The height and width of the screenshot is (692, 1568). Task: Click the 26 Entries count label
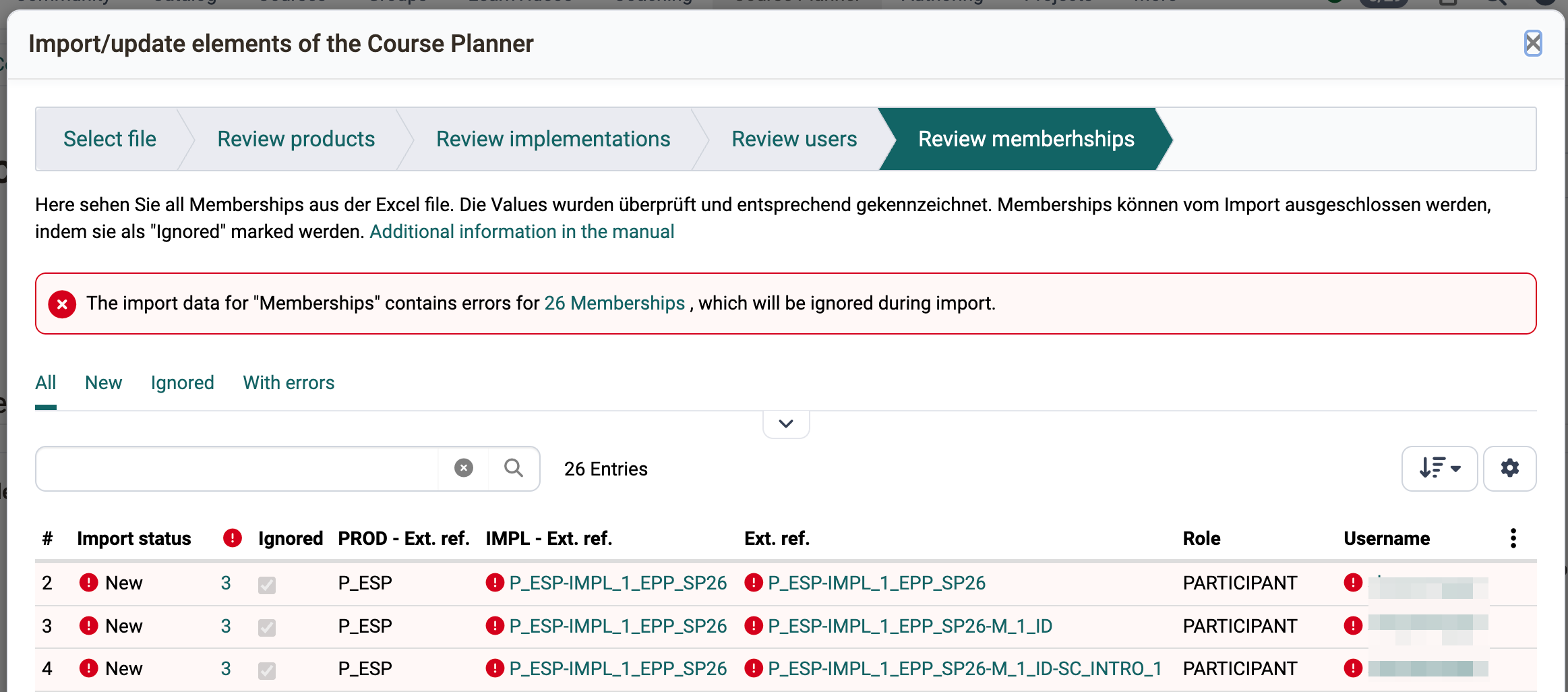(605, 469)
